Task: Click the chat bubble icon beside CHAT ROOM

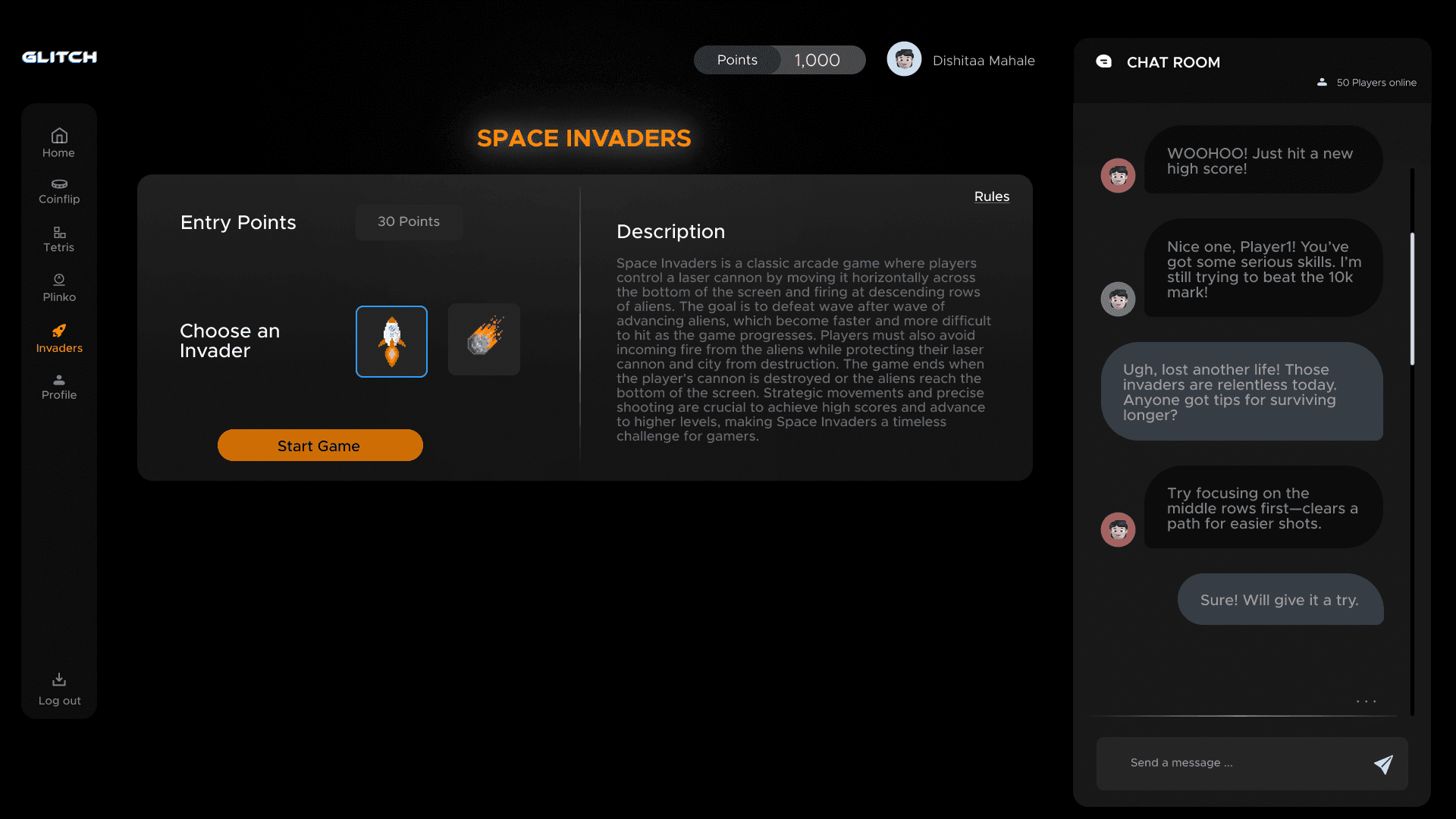Action: (1104, 61)
